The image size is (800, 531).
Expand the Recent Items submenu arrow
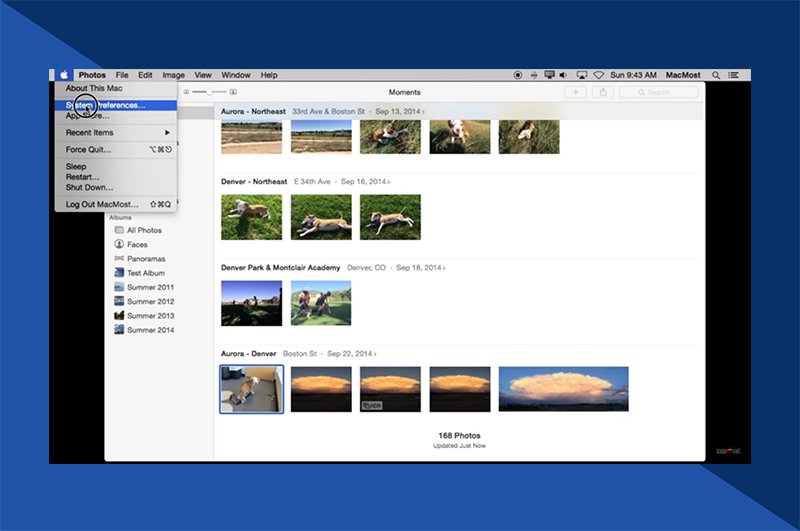tap(167, 133)
